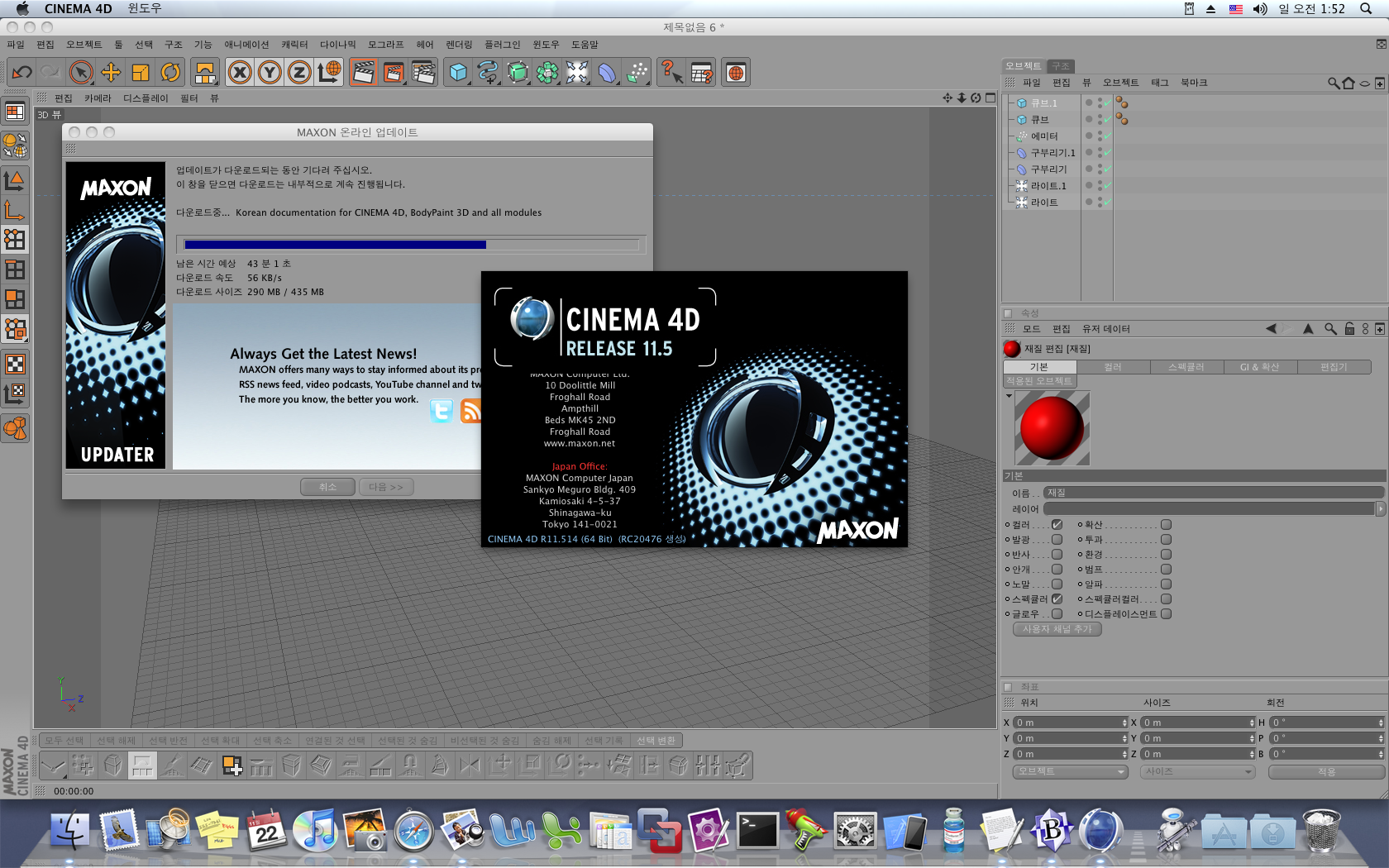Open the particle emitter toolbar icon
This screenshot has height=868, width=1389.
[637, 73]
